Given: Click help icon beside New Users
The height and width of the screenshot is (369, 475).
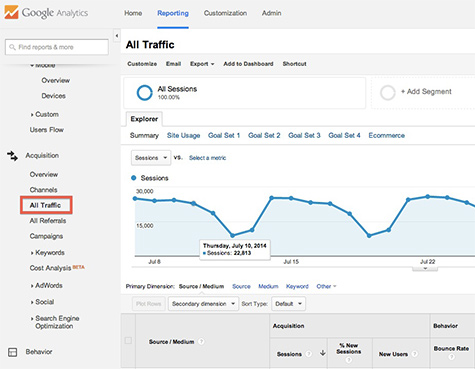Looking at the screenshot, I should tap(414, 354).
